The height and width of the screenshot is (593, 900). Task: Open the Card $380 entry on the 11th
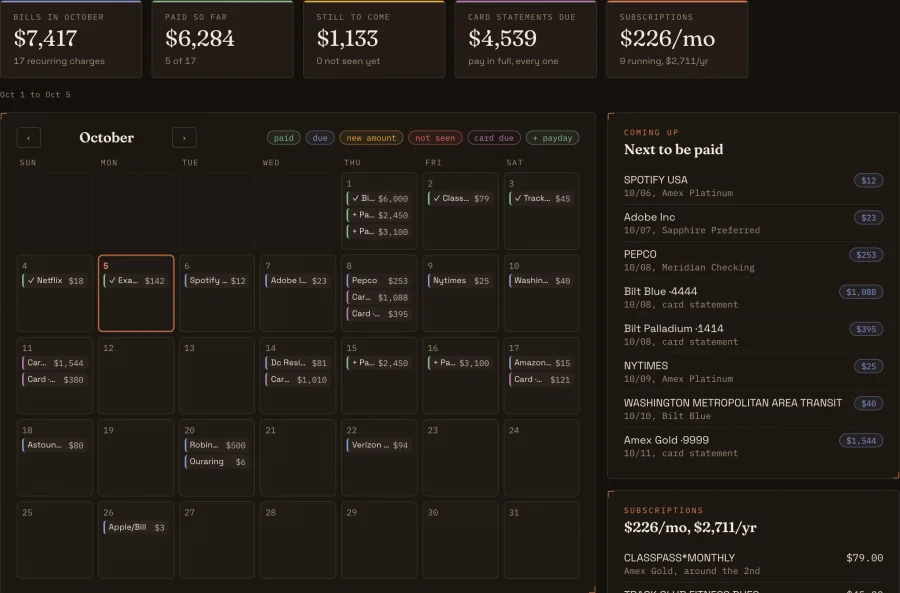(55, 379)
